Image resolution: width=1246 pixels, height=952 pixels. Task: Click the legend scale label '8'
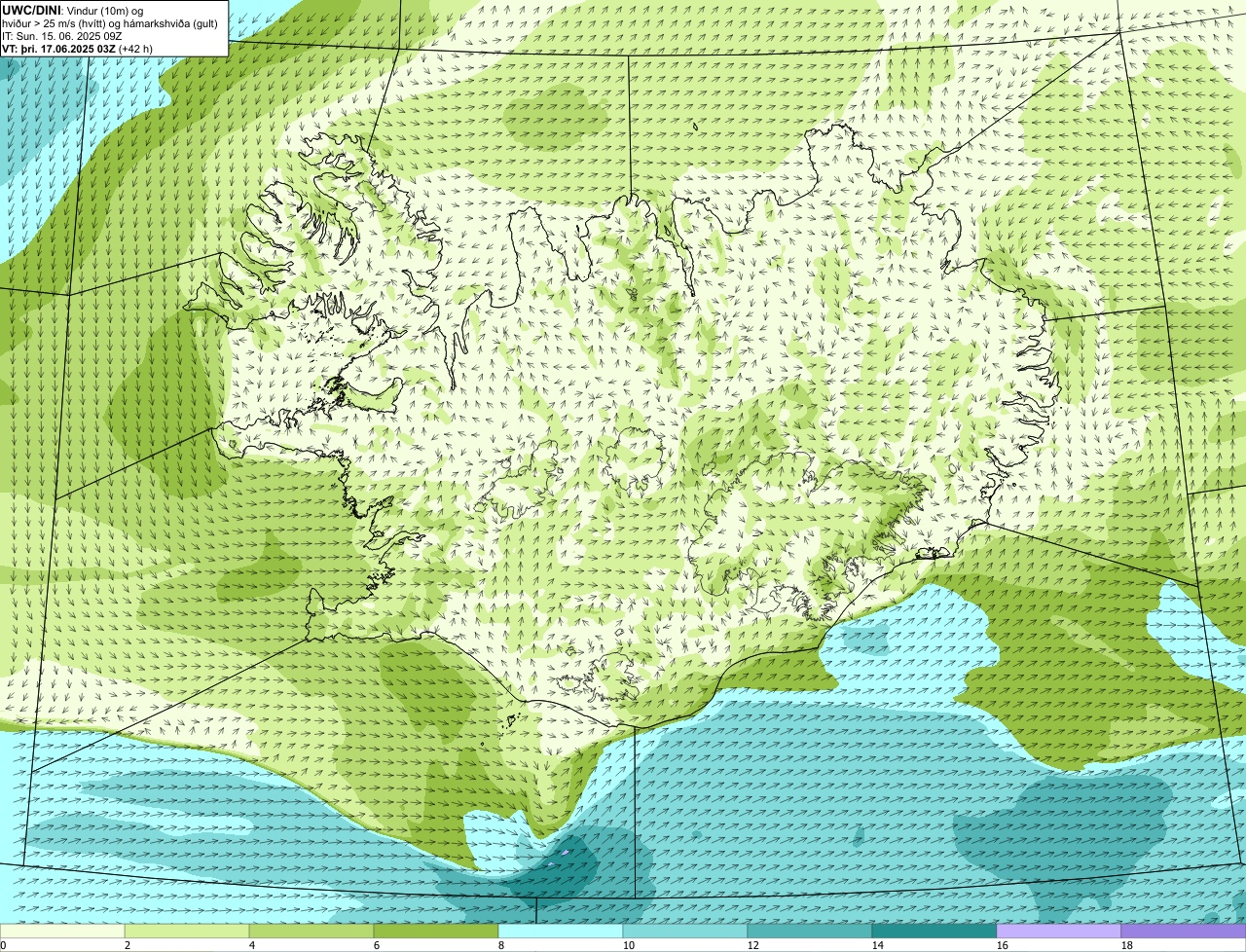[501, 945]
